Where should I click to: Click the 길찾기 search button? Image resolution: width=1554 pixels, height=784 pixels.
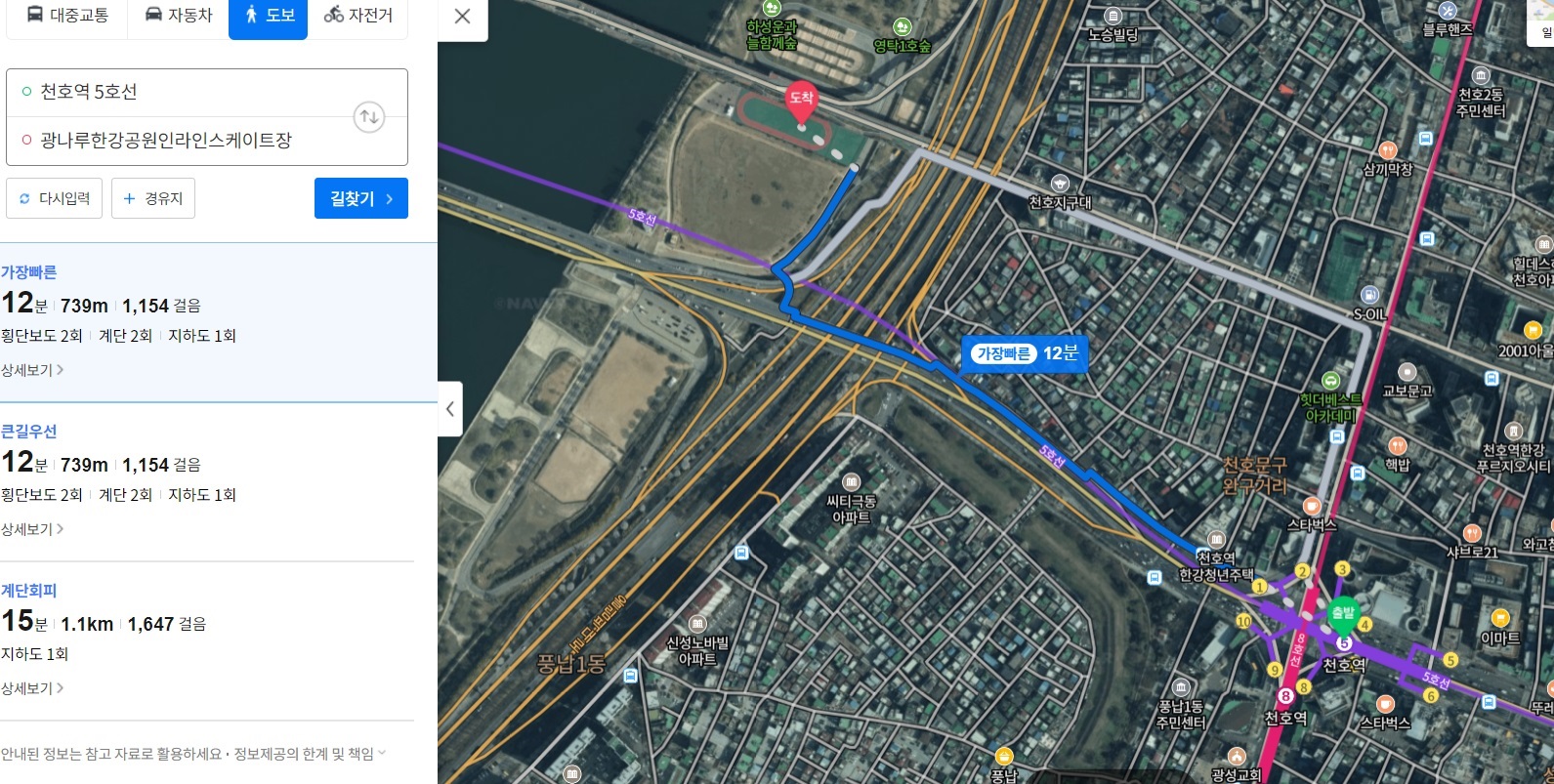(361, 198)
